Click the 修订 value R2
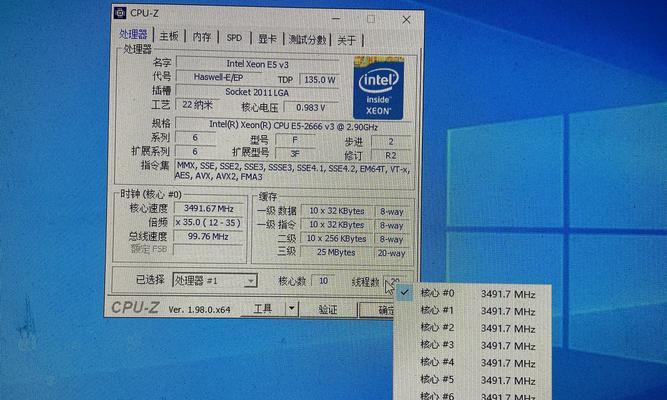Image resolution: width=667 pixels, height=400 pixels. (x=391, y=156)
